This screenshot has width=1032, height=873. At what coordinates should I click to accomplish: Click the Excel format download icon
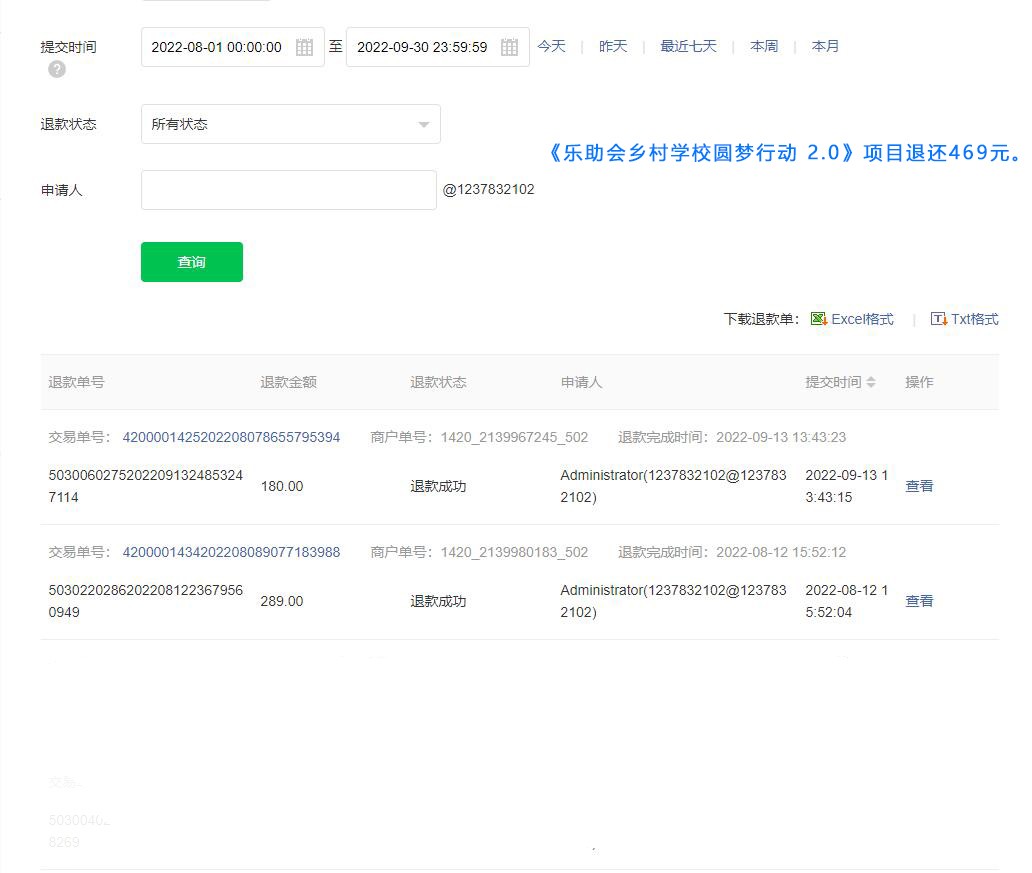tap(819, 319)
